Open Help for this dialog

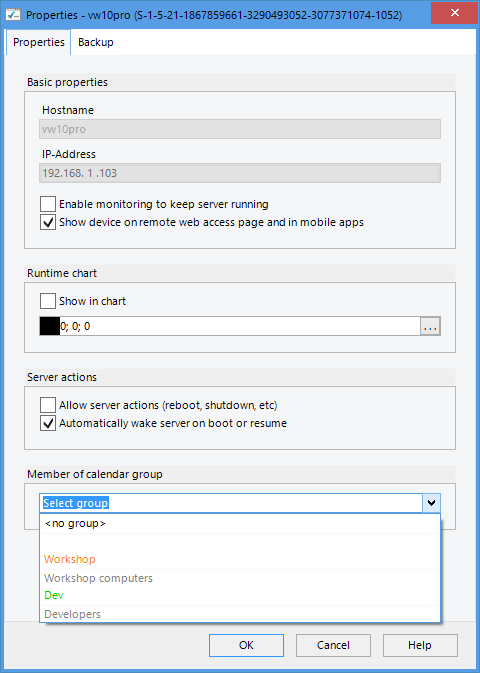pos(420,645)
